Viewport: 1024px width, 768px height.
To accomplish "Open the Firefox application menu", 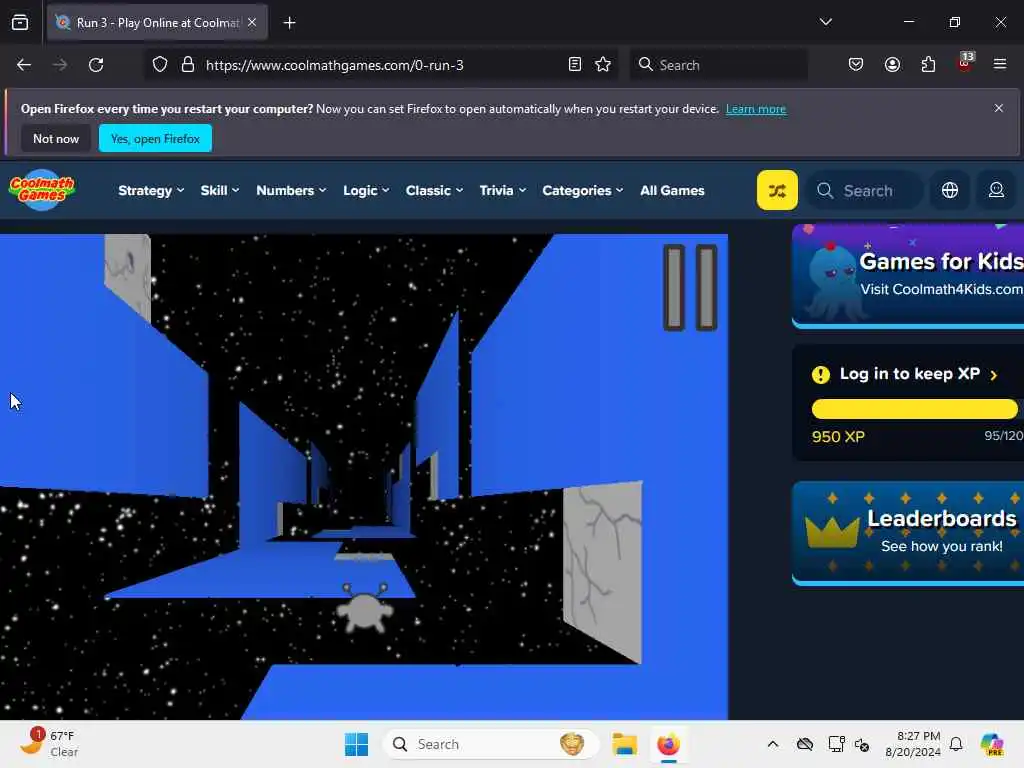I will 999,64.
